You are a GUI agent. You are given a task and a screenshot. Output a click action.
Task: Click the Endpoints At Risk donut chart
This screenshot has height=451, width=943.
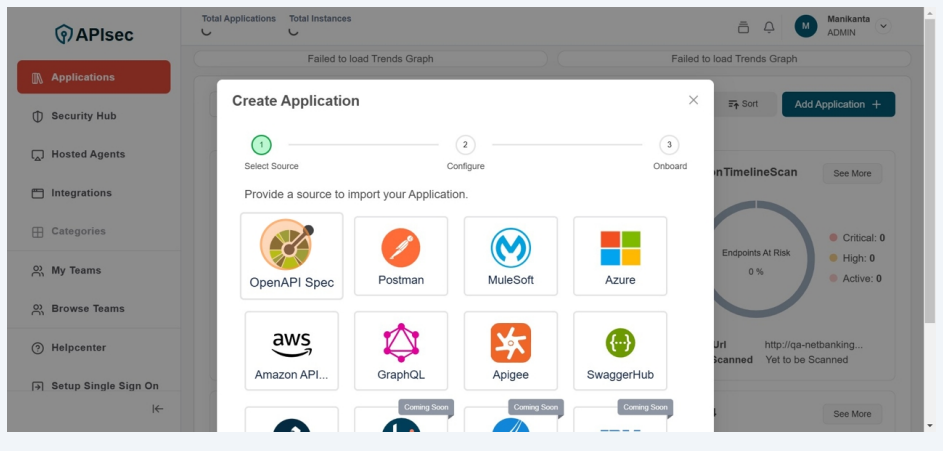tap(756, 259)
